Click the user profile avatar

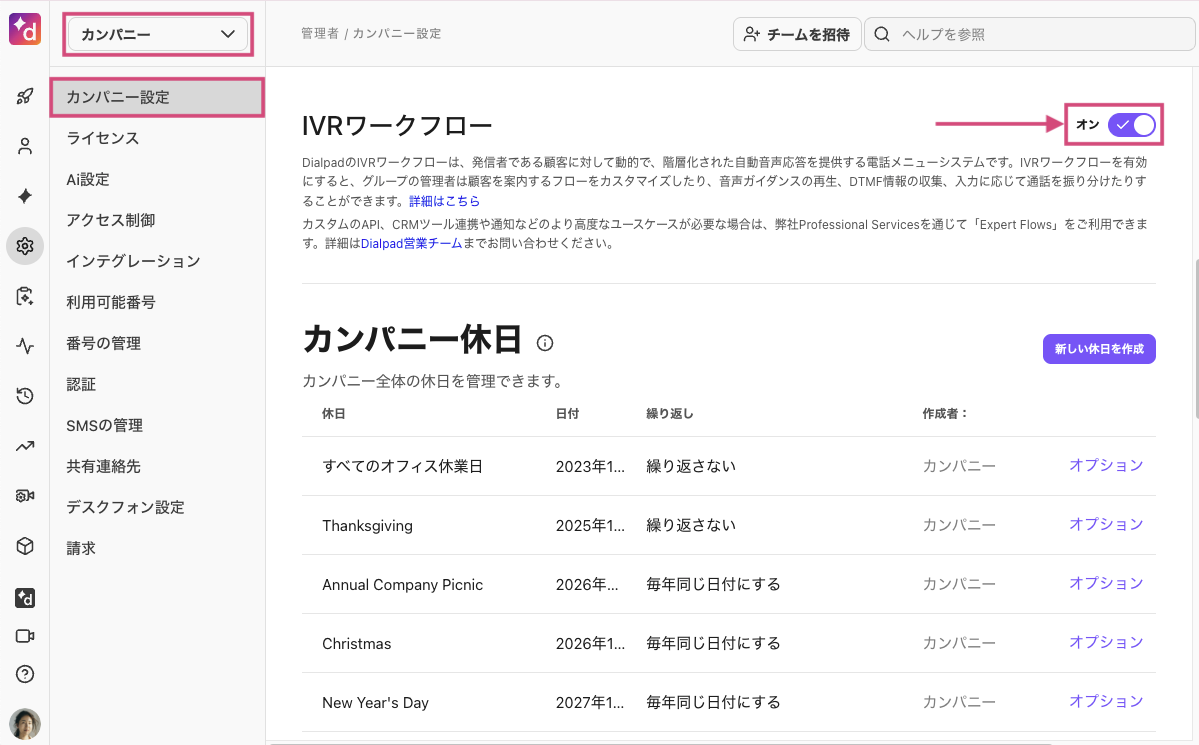25,723
